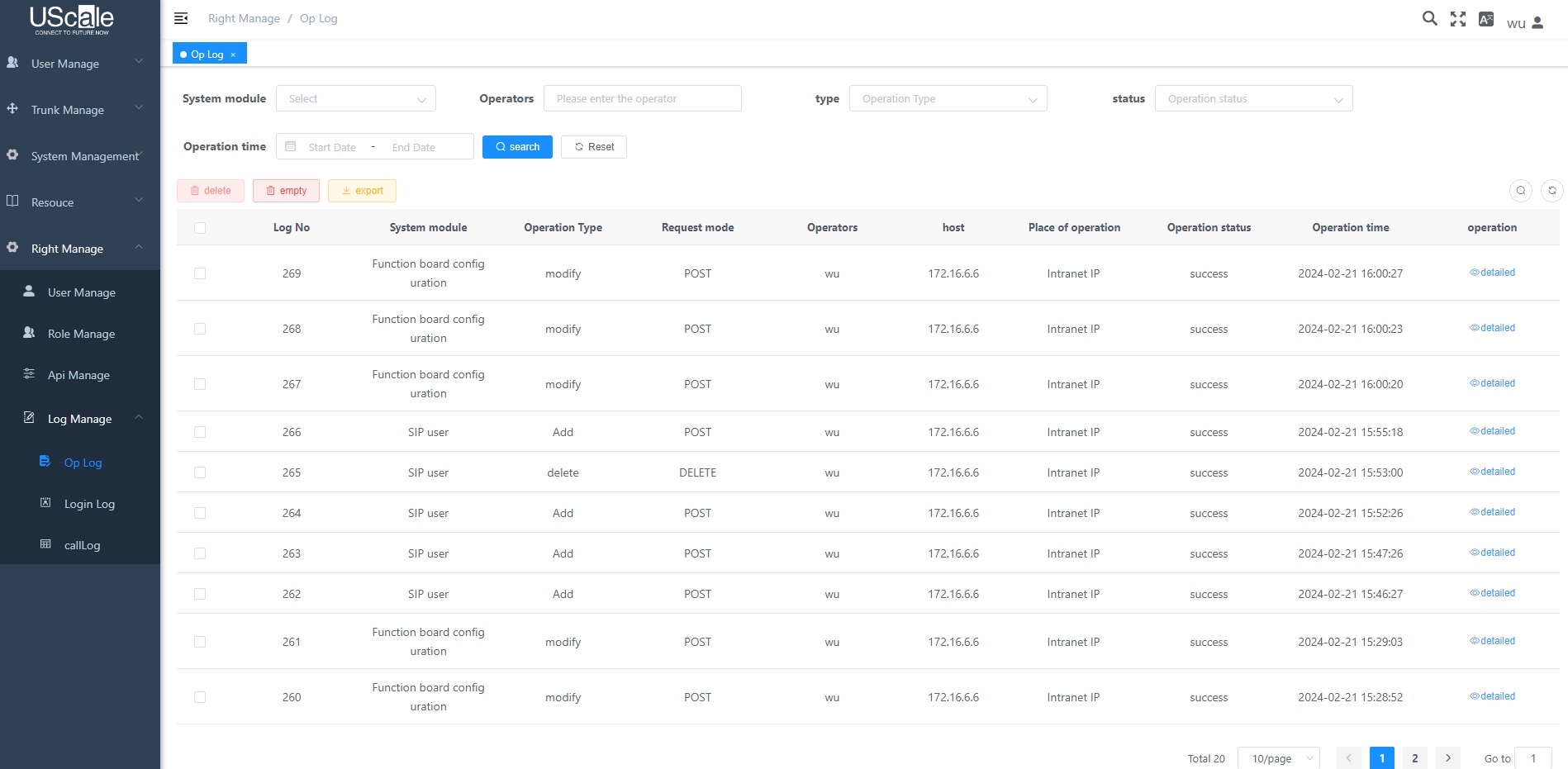Check the row for log 264

click(200, 513)
